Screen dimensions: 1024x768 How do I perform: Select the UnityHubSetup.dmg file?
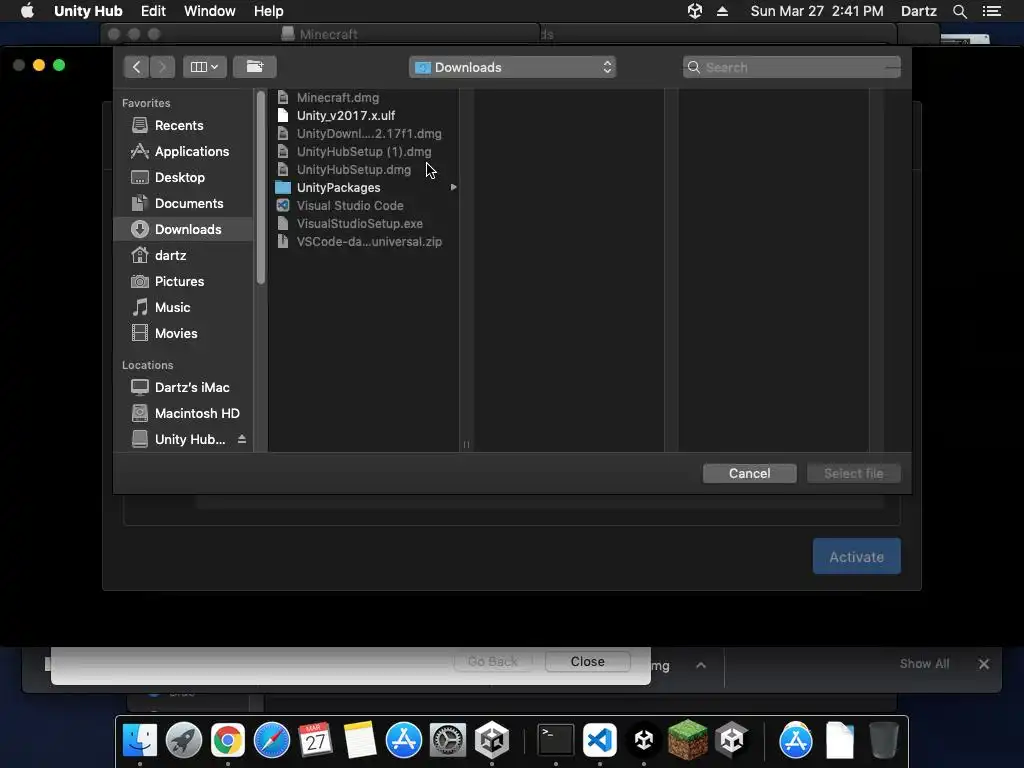(x=363, y=170)
